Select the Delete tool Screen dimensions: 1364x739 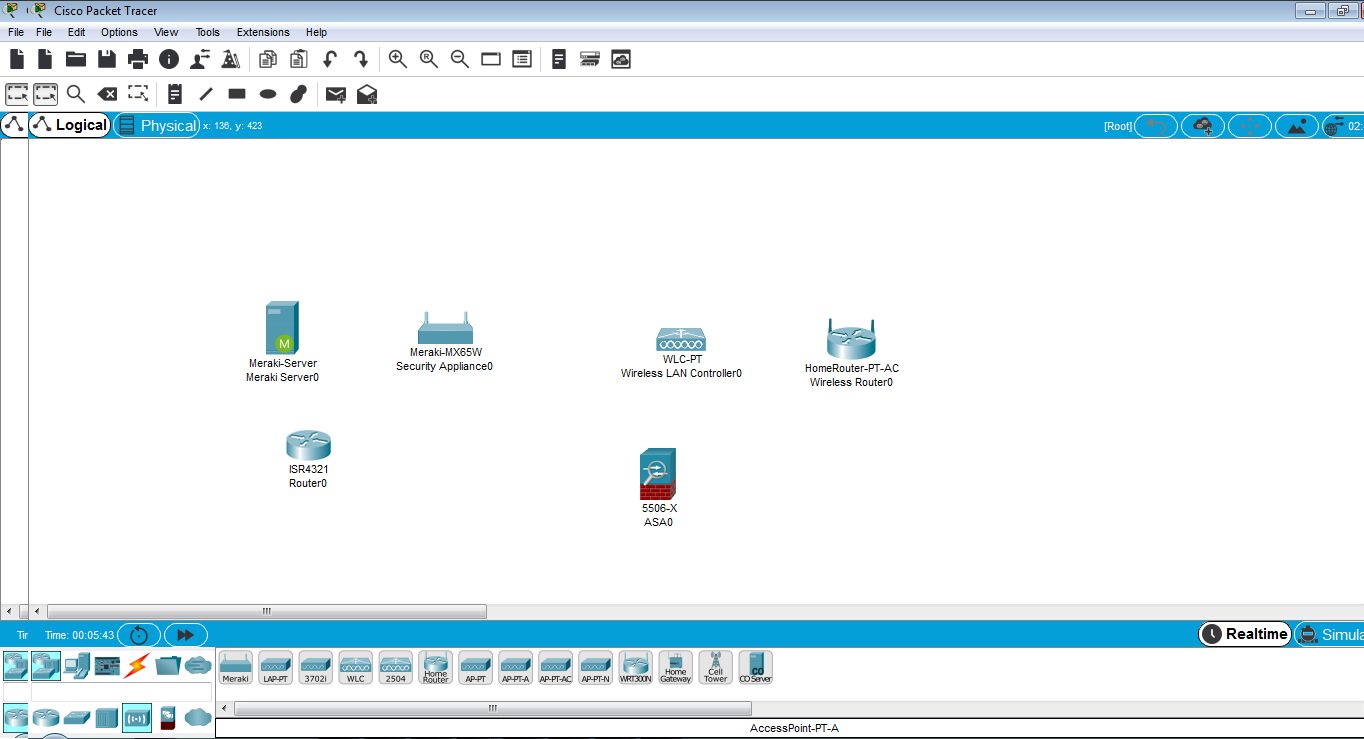coord(107,94)
